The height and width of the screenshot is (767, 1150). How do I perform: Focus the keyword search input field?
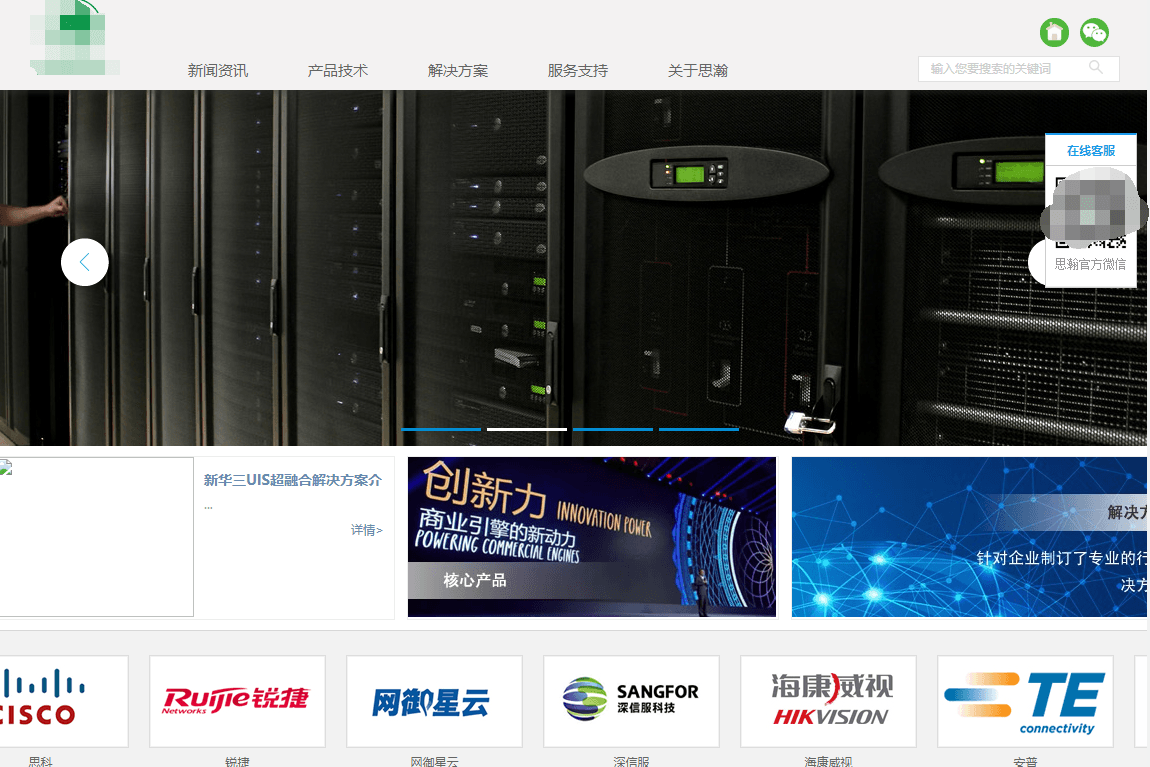click(1000, 69)
